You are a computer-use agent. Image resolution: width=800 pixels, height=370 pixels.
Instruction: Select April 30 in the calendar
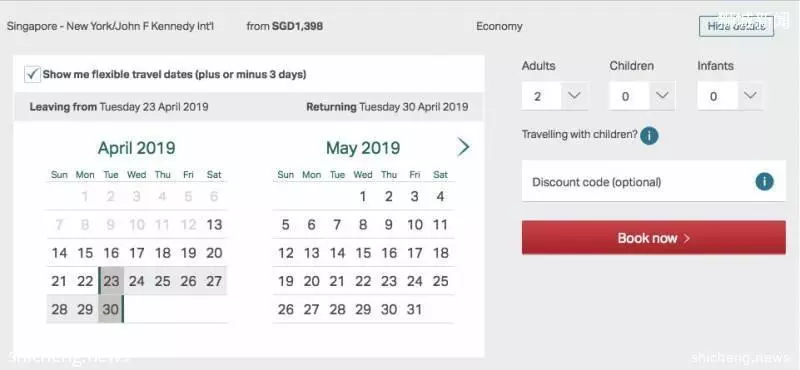click(x=111, y=309)
